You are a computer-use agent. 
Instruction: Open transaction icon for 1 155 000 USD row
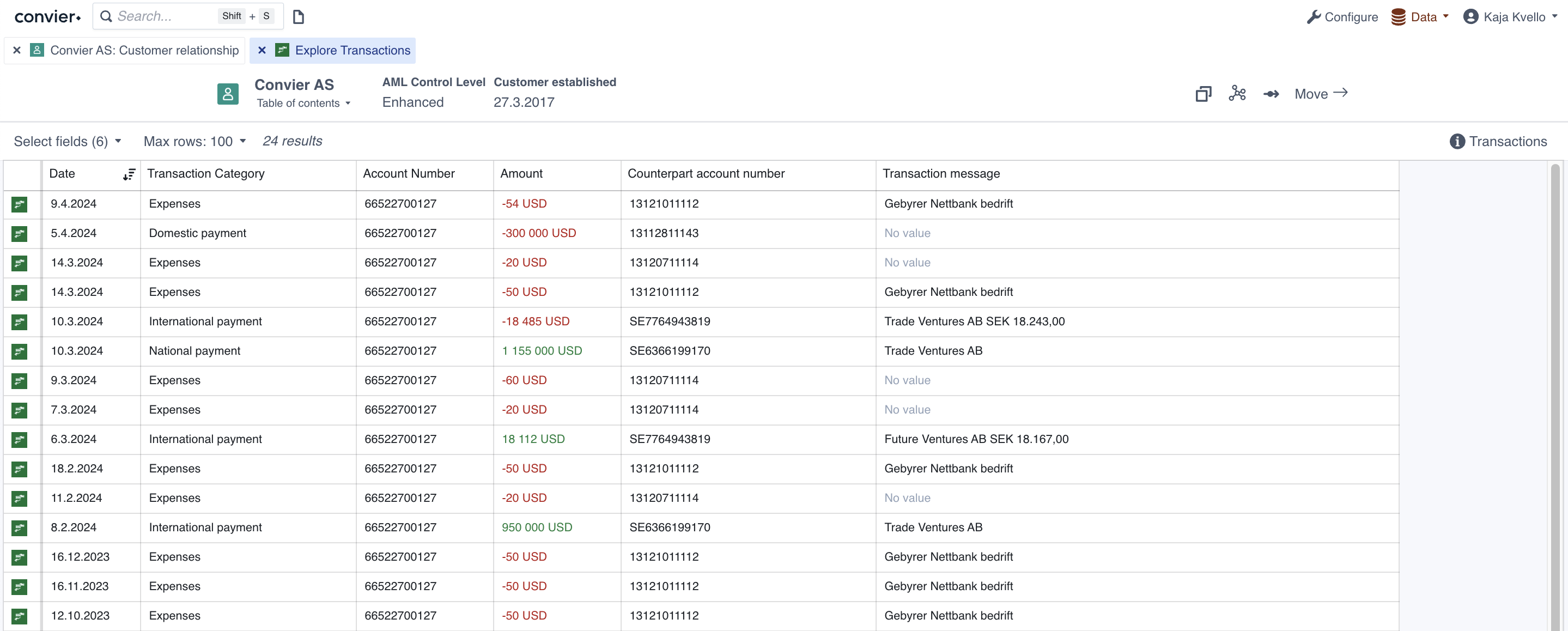20,351
